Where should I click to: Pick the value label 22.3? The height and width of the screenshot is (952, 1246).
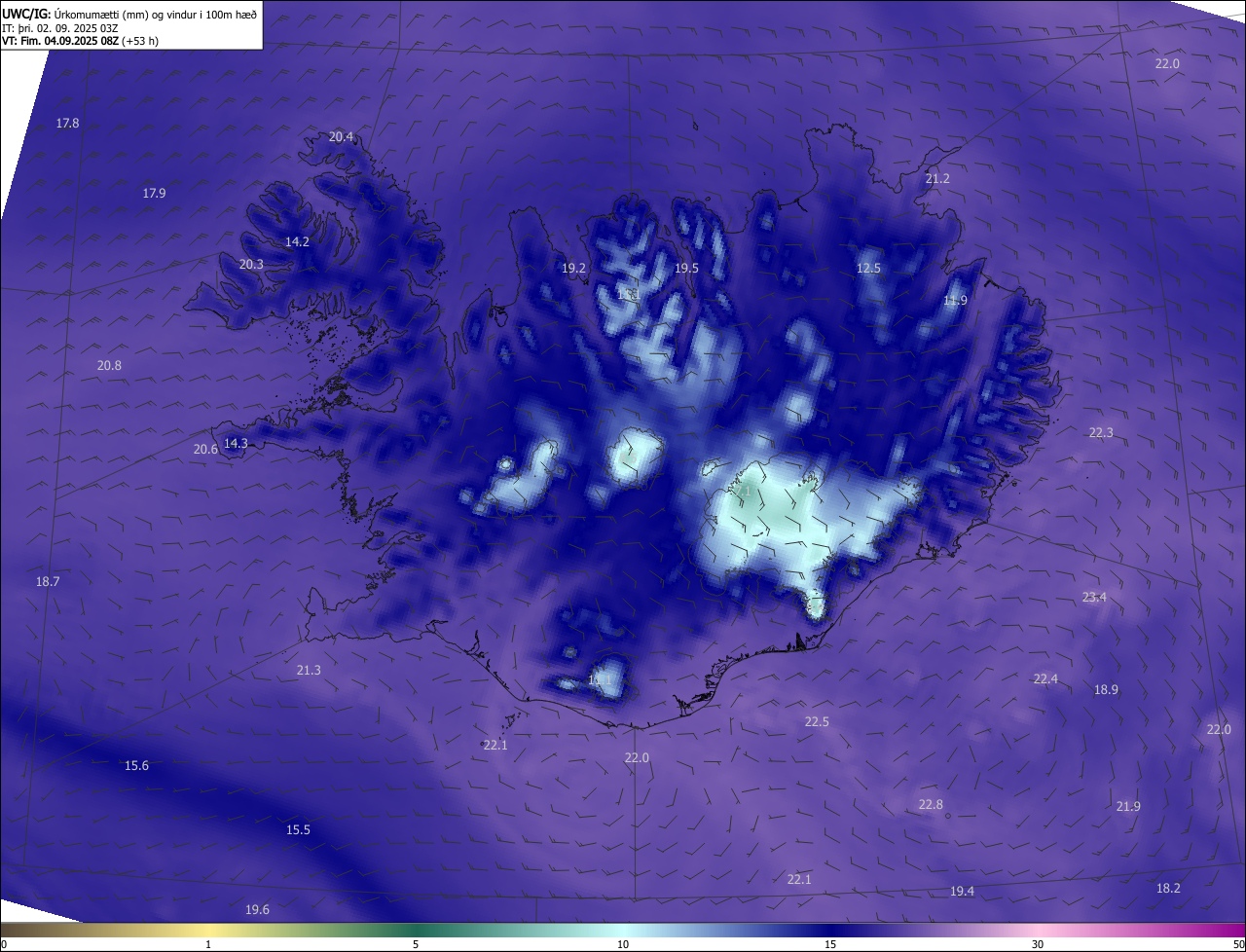[1101, 433]
